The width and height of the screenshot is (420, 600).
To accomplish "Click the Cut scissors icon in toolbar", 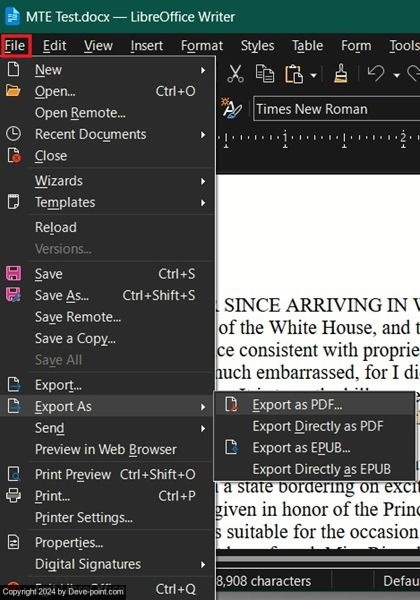I will 235,73.
